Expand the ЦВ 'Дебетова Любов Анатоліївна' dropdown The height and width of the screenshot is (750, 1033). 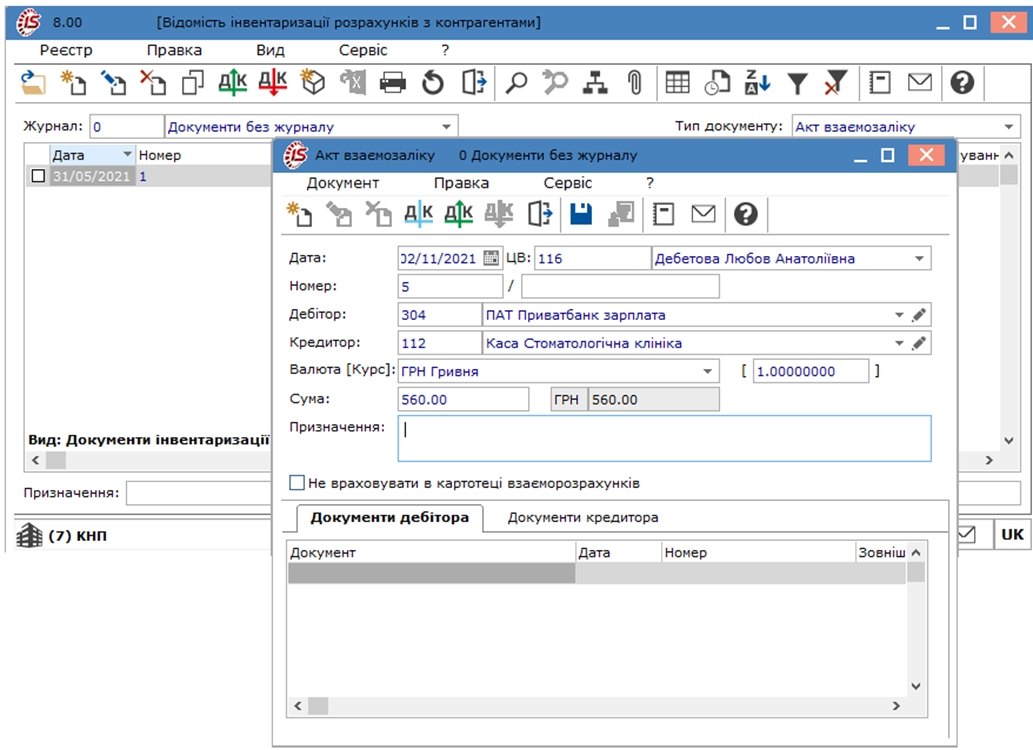pyautogui.click(x=919, y=258)
